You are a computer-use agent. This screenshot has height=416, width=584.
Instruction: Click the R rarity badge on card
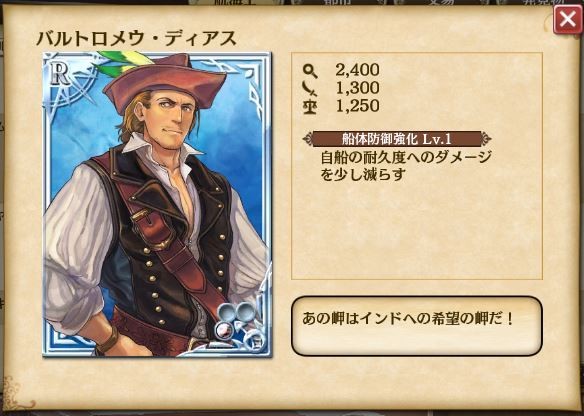pyautogui.click(x=60, y=74)
